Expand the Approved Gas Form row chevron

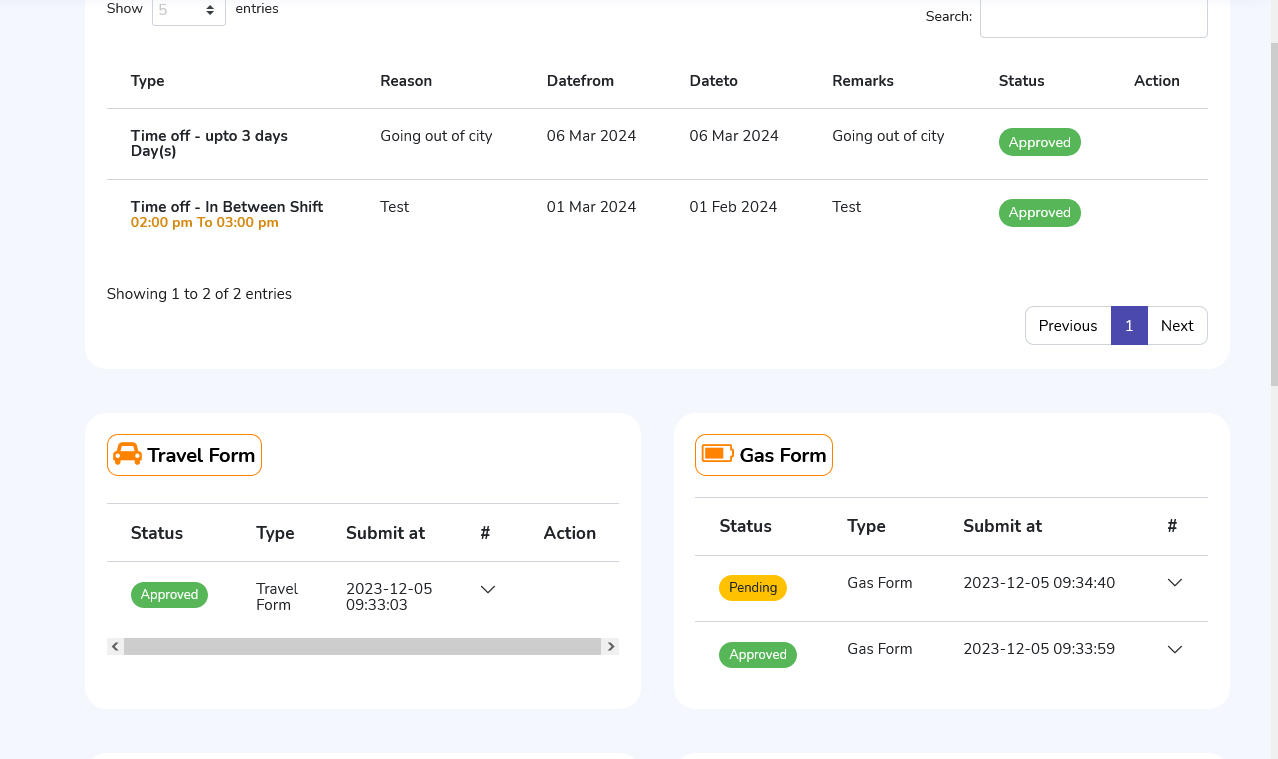pos(1175,650)
